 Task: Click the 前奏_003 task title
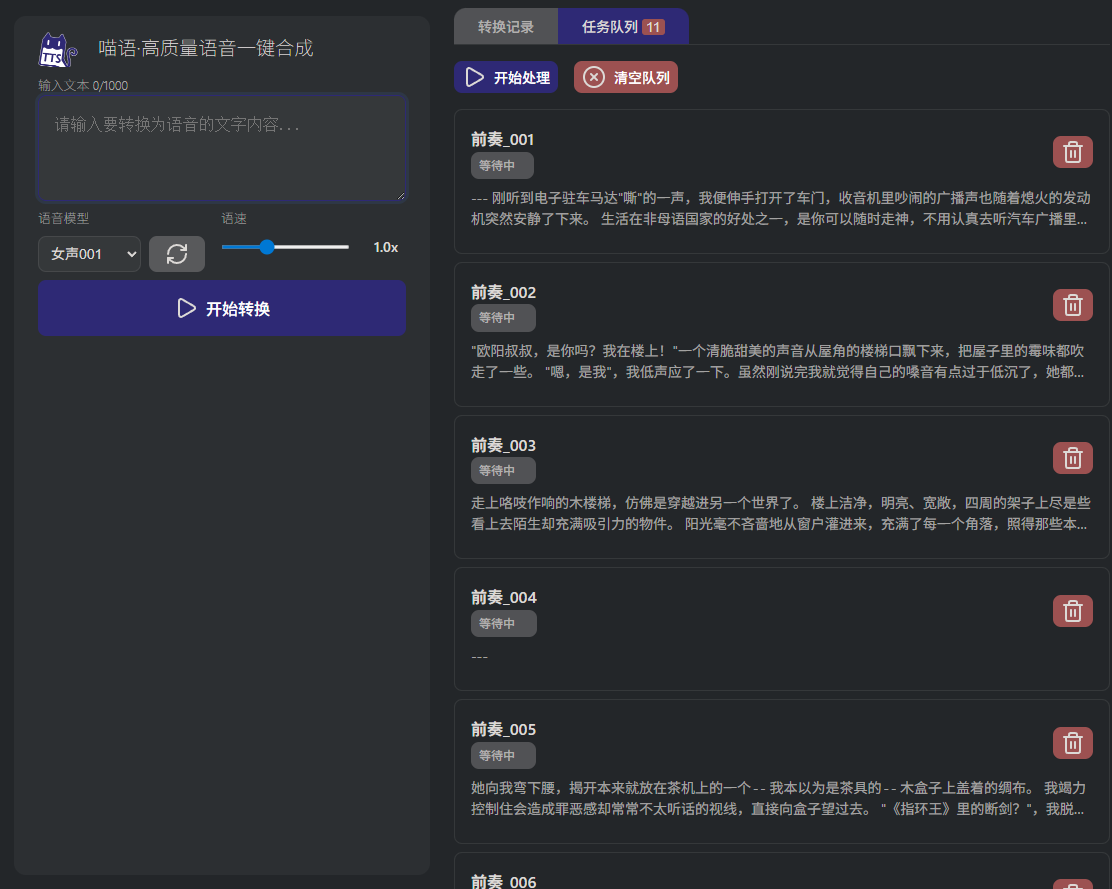[504, 445]
